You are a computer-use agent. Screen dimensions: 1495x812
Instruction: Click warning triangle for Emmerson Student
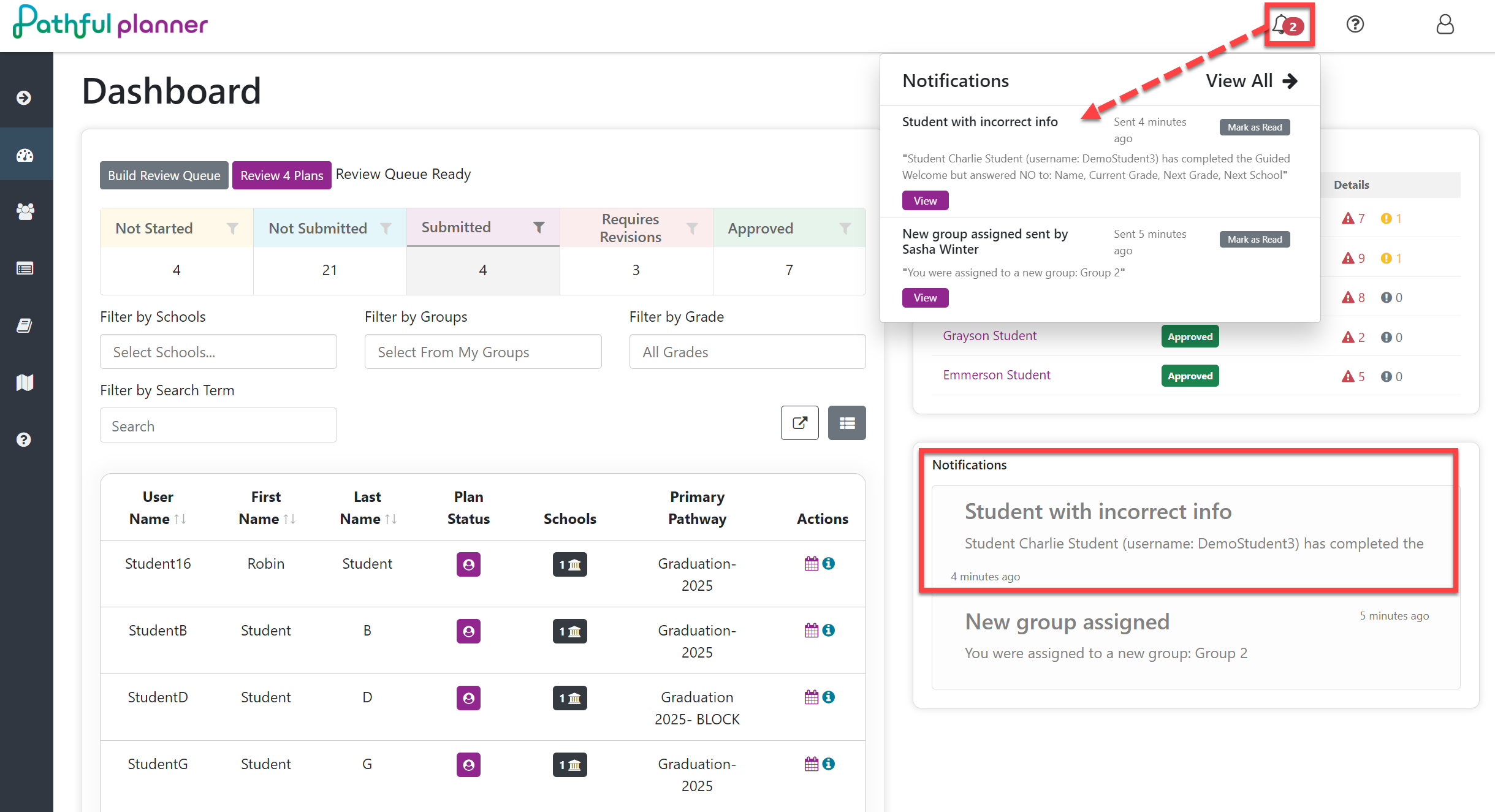point(1347,376)
